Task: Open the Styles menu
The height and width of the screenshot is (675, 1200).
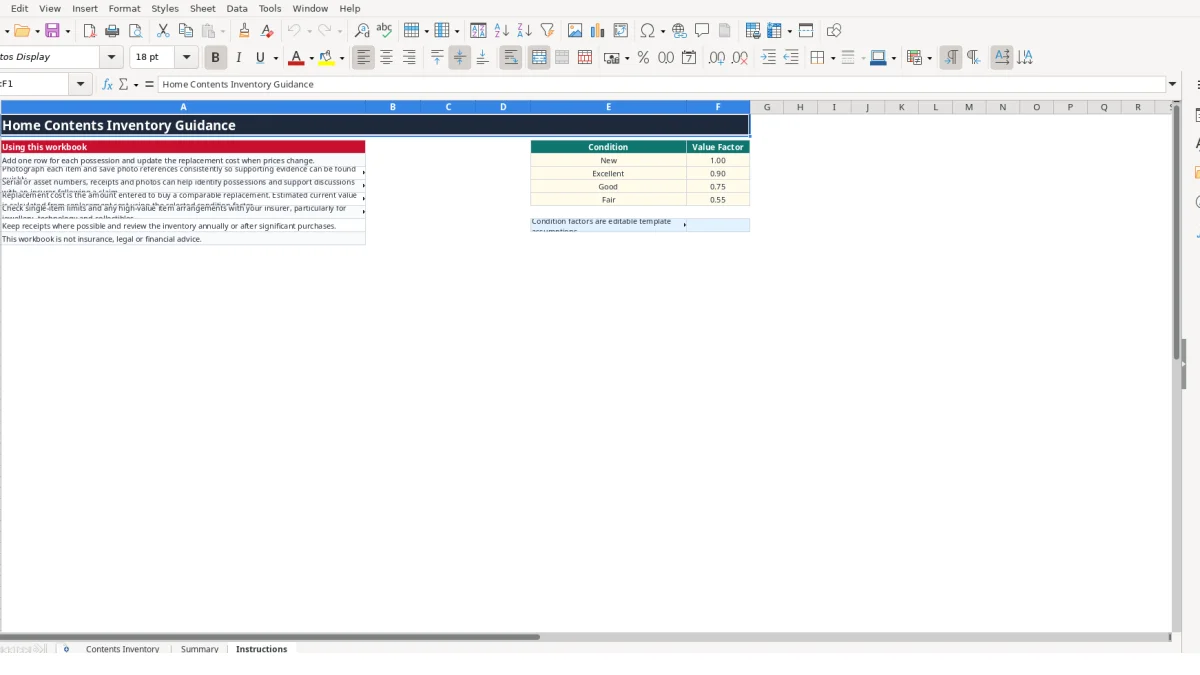Action: [165, 8]
